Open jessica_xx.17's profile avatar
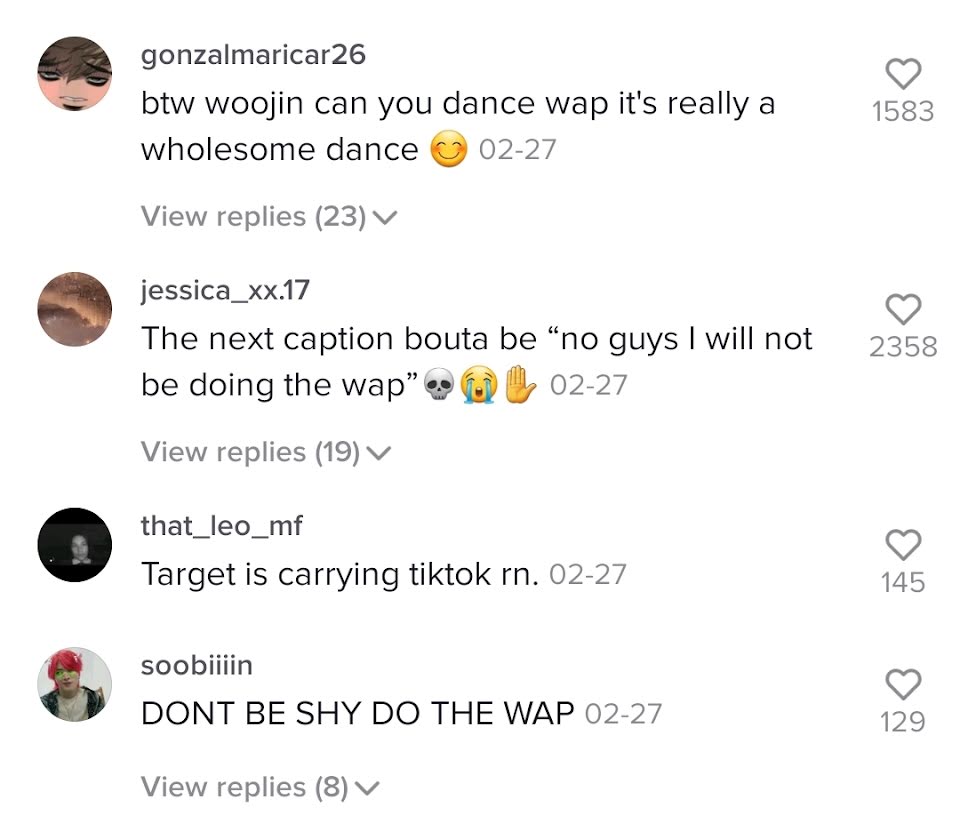Viewport: 960px width, 816px height. [75, 309]
